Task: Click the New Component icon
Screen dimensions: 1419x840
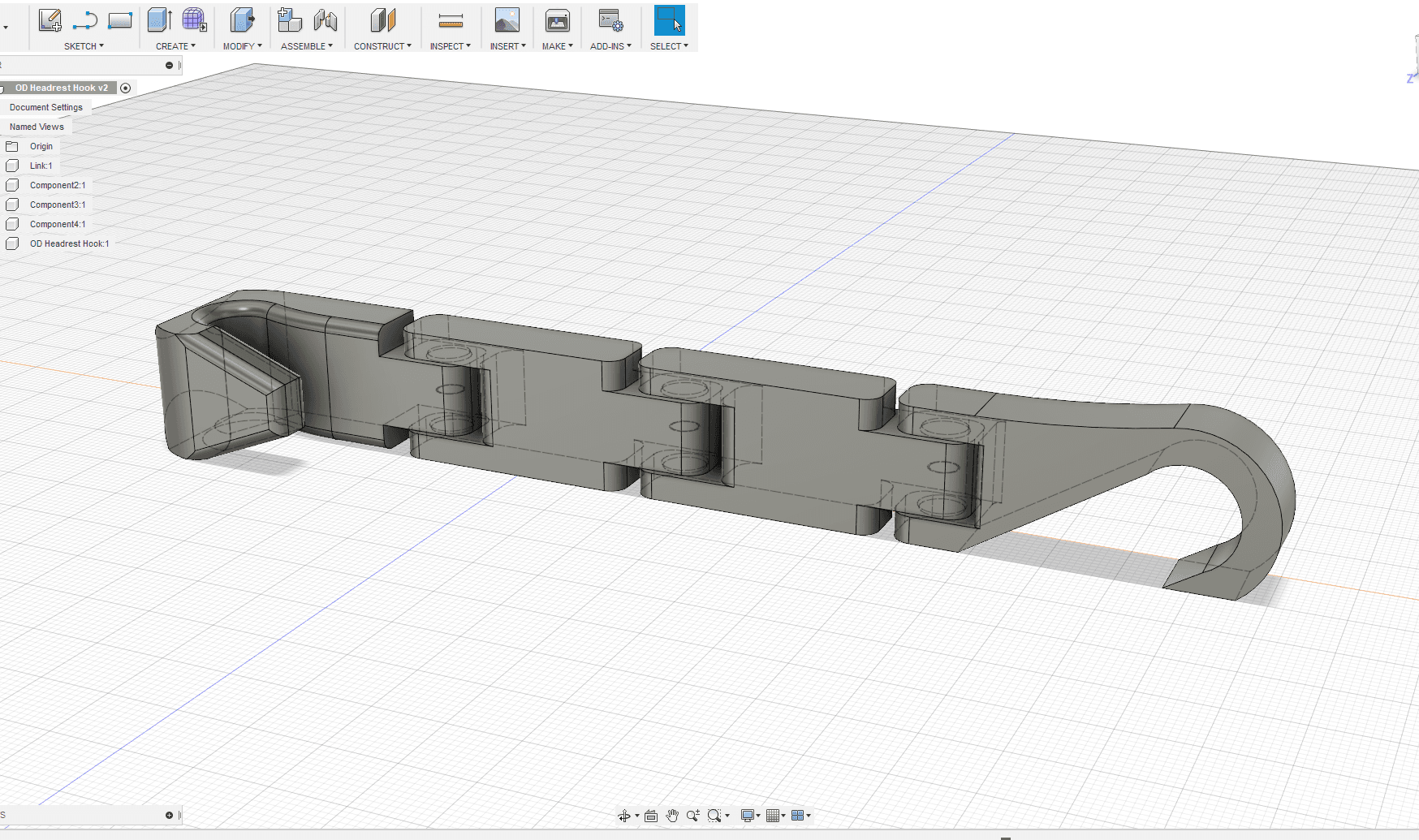Action: pos(290,20)
